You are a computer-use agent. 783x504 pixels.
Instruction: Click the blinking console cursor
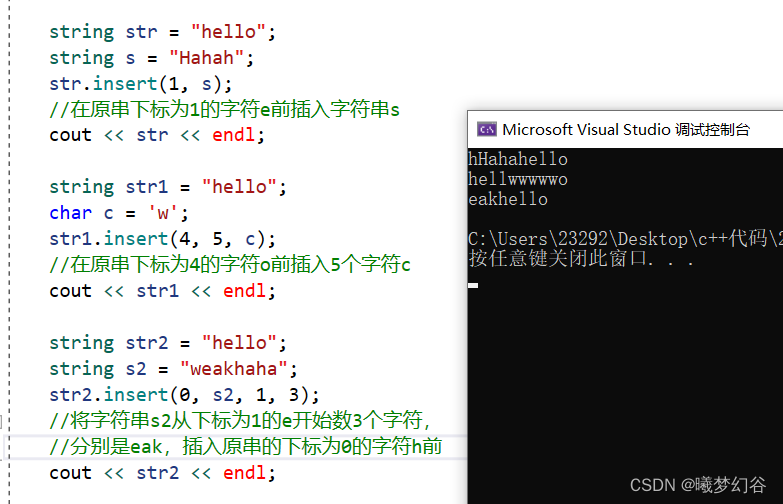[x=473, y=286]
